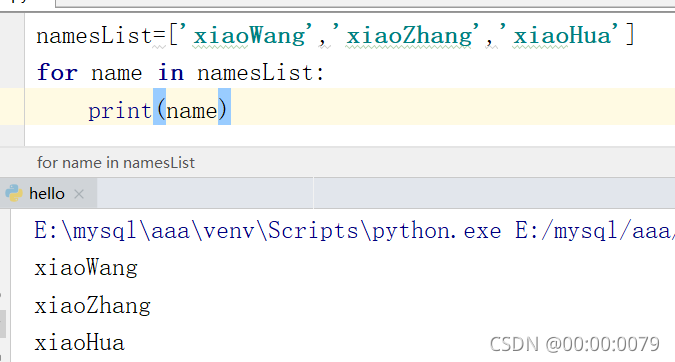Click console output line 'xiaoZhang'

pos(93,306)
